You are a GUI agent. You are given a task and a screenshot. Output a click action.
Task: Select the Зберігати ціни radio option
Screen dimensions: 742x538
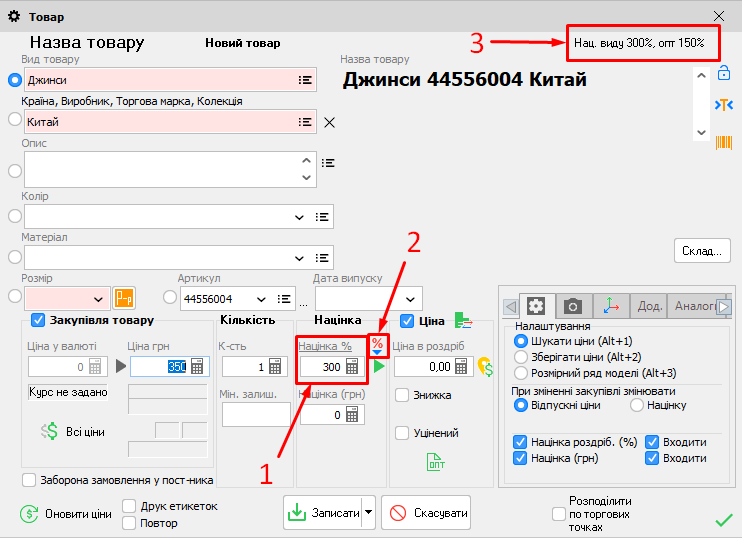point(520,357)
